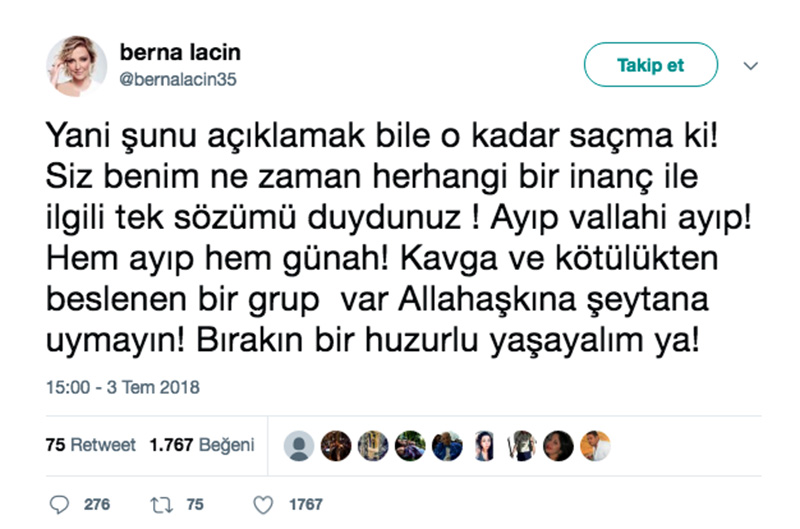Click the liker avatar of a person in a blue jacket
The height and width of the screenshot is (529, 800).
click(x=447, y=446)
